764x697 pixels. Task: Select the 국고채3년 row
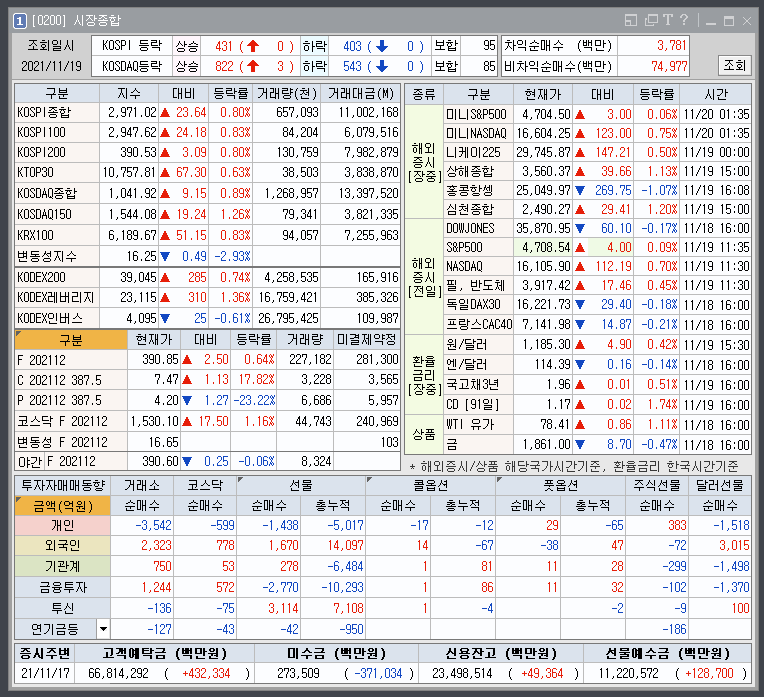pyautogui.click(x=597, y=385)
